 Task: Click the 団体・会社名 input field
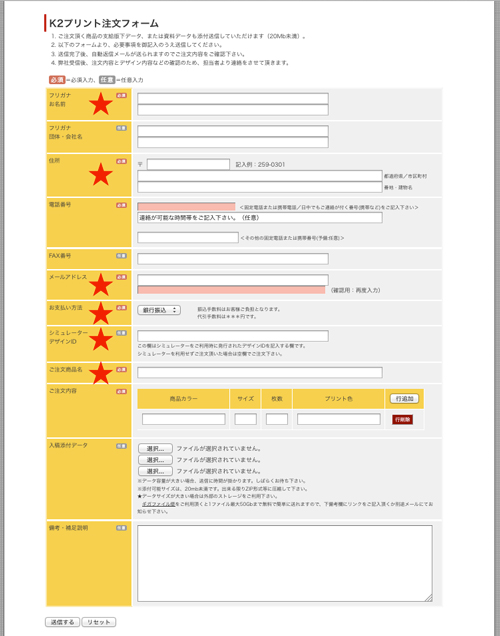233,142
